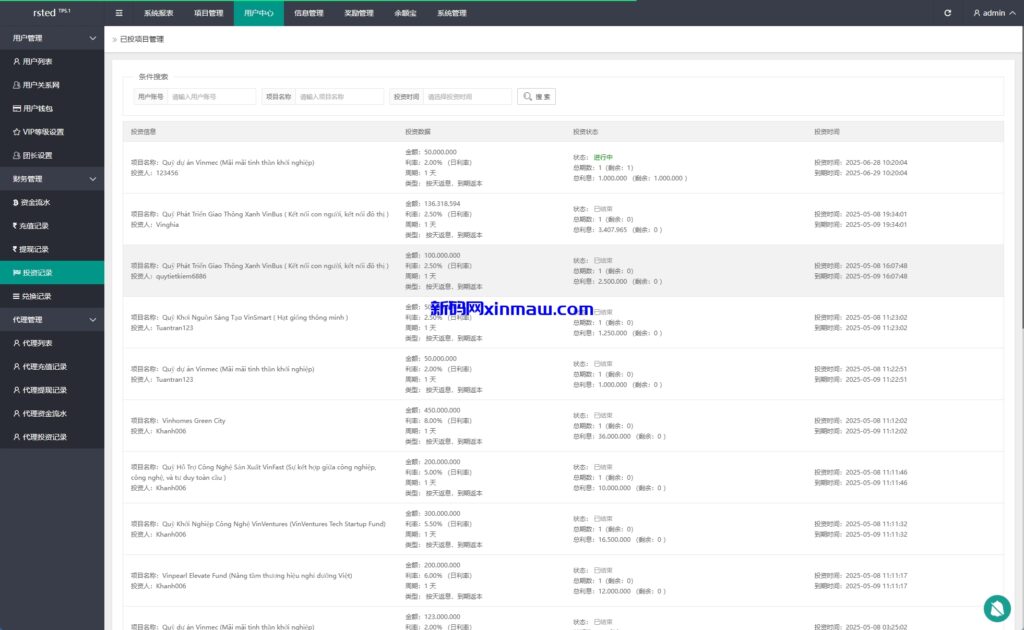Click the green leaf floating icon
Screen dimensions: 1024x630
coord(997,606)
